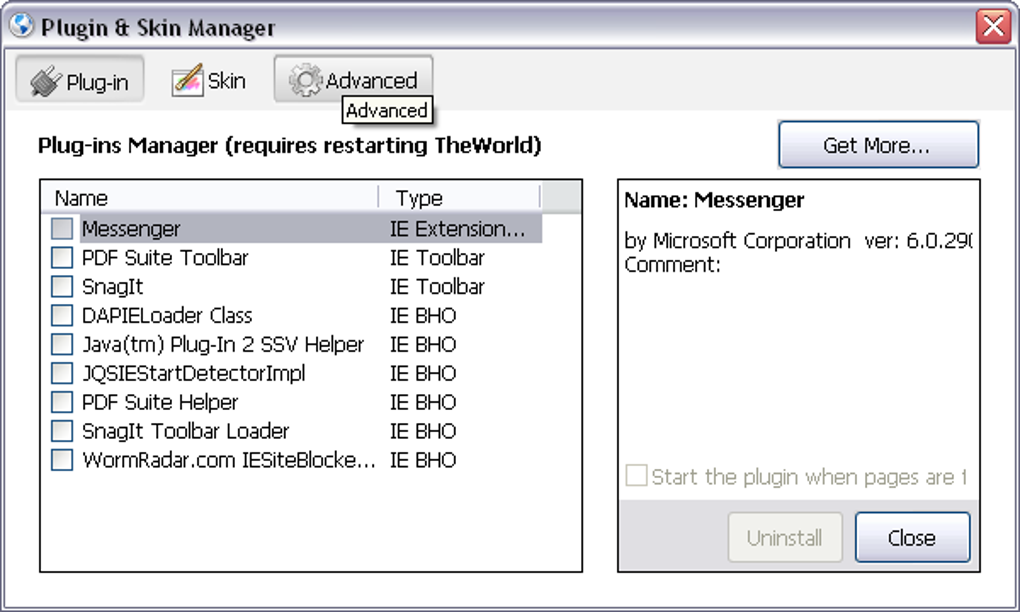Click IE BHO type for WormRadar.com row
The width and height of the screenshot is (1020, 612).
click(423, 460)
